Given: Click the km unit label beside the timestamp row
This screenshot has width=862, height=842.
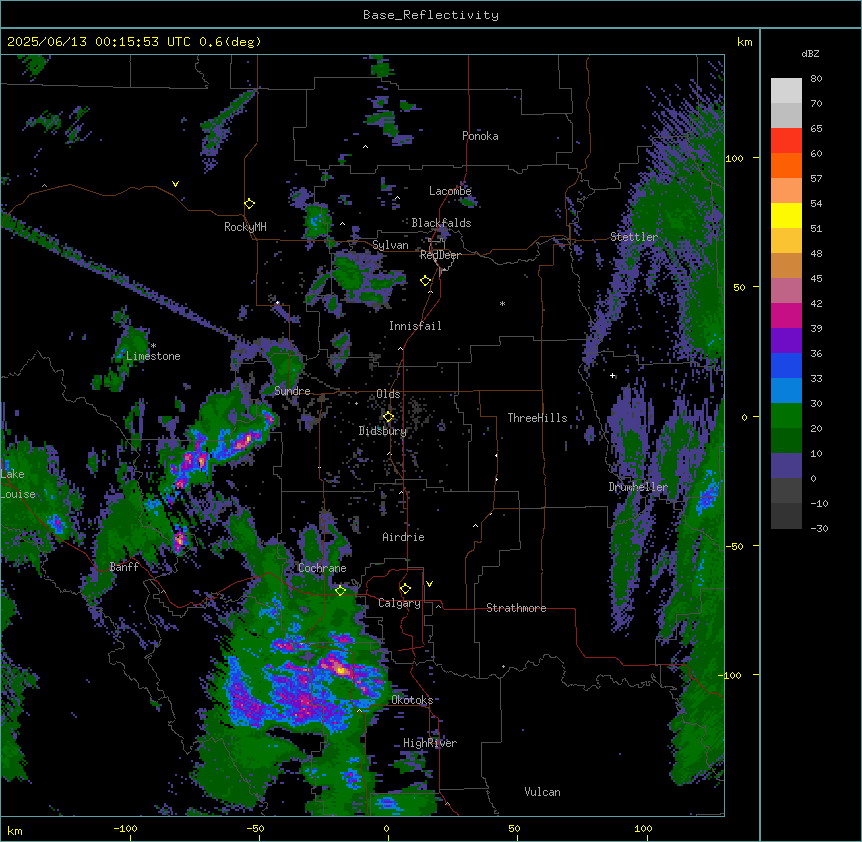Looking at the screenshot, I should pos(745,42).
